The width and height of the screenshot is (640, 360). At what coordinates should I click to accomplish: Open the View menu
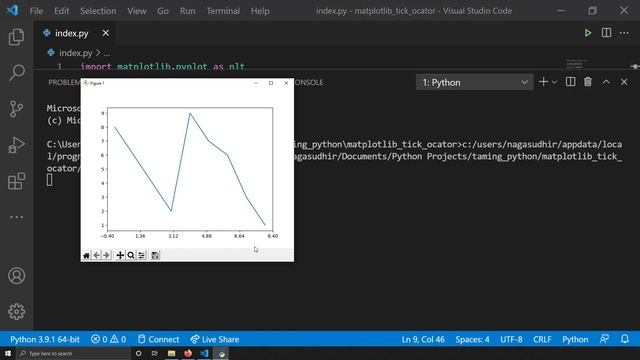tap(137, 11)
